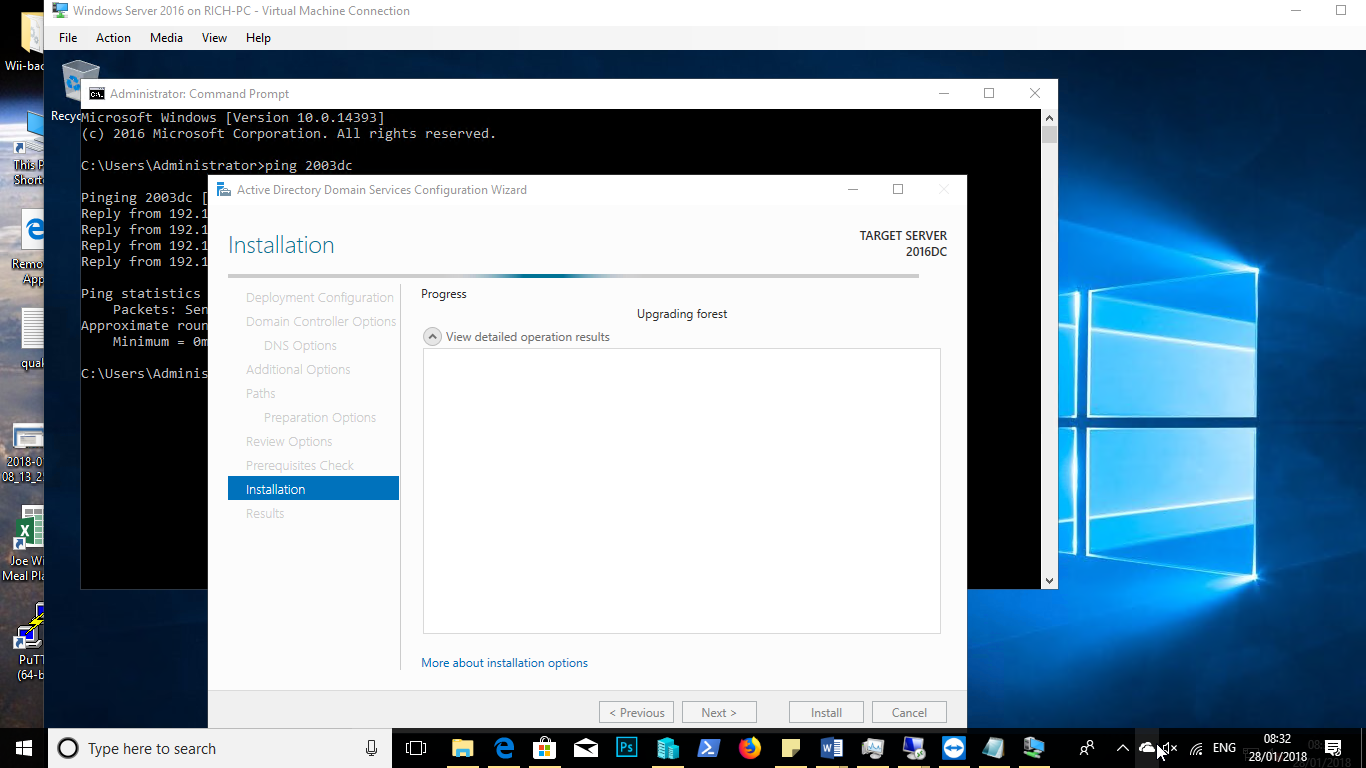Image resolution: width=1366 pixels, height=768 pixels.
Task: Minimize the AD DS Configuration Wizard
Action: point(853,190)
